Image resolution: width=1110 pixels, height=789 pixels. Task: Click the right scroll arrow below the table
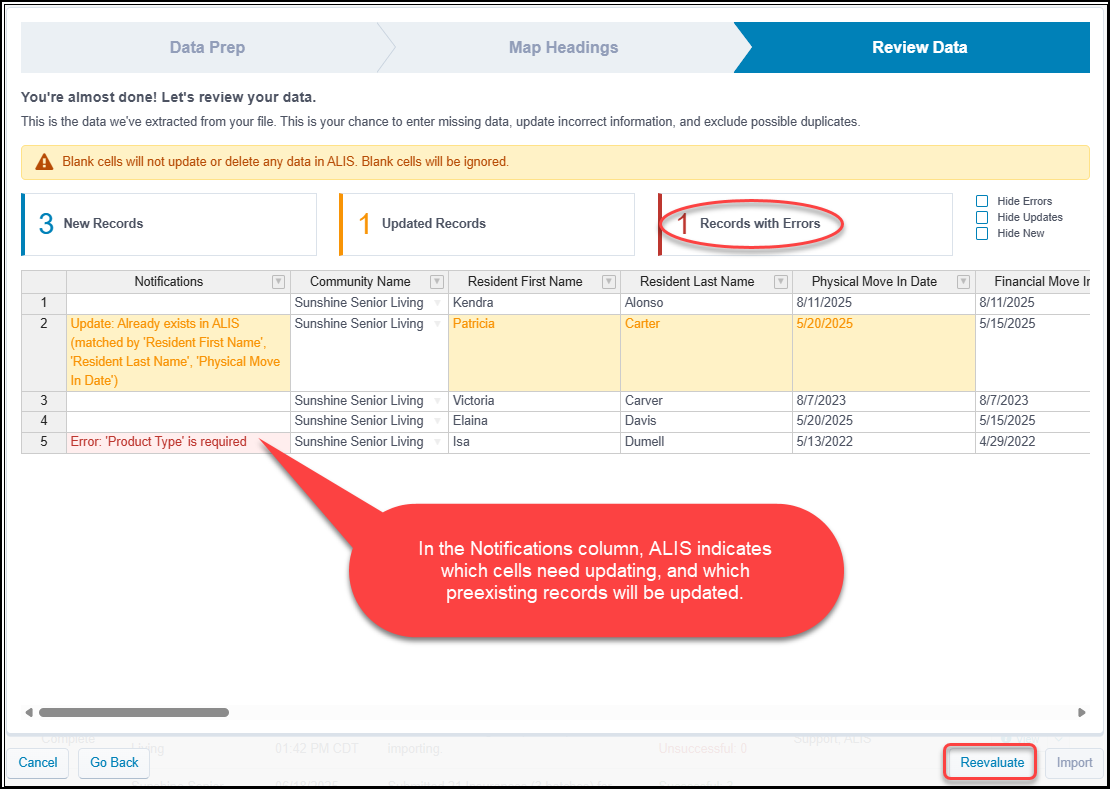click(x=1081, y=713)
